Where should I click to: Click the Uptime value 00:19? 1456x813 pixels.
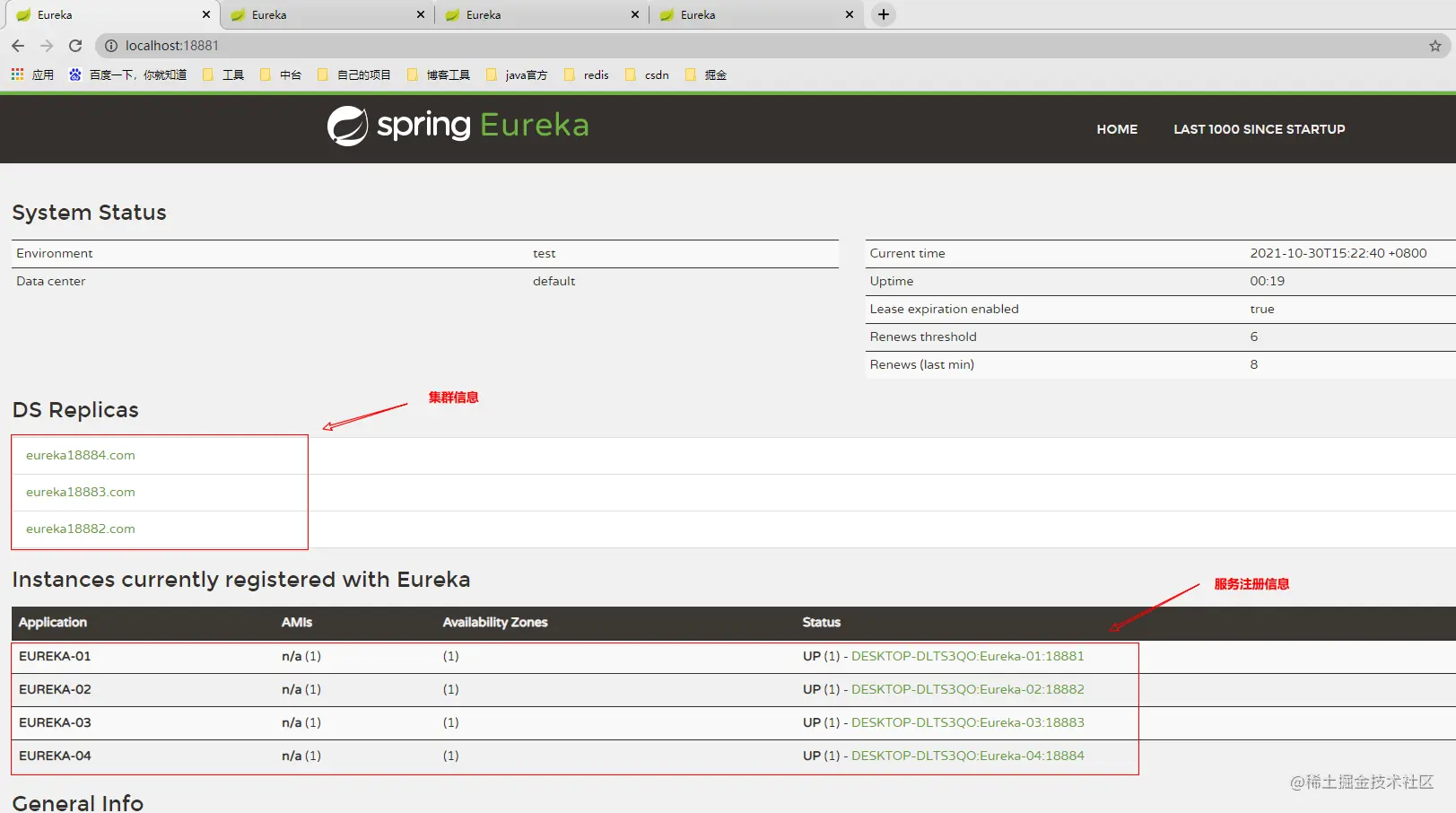pyautogui.click(x=1268, y=281)
